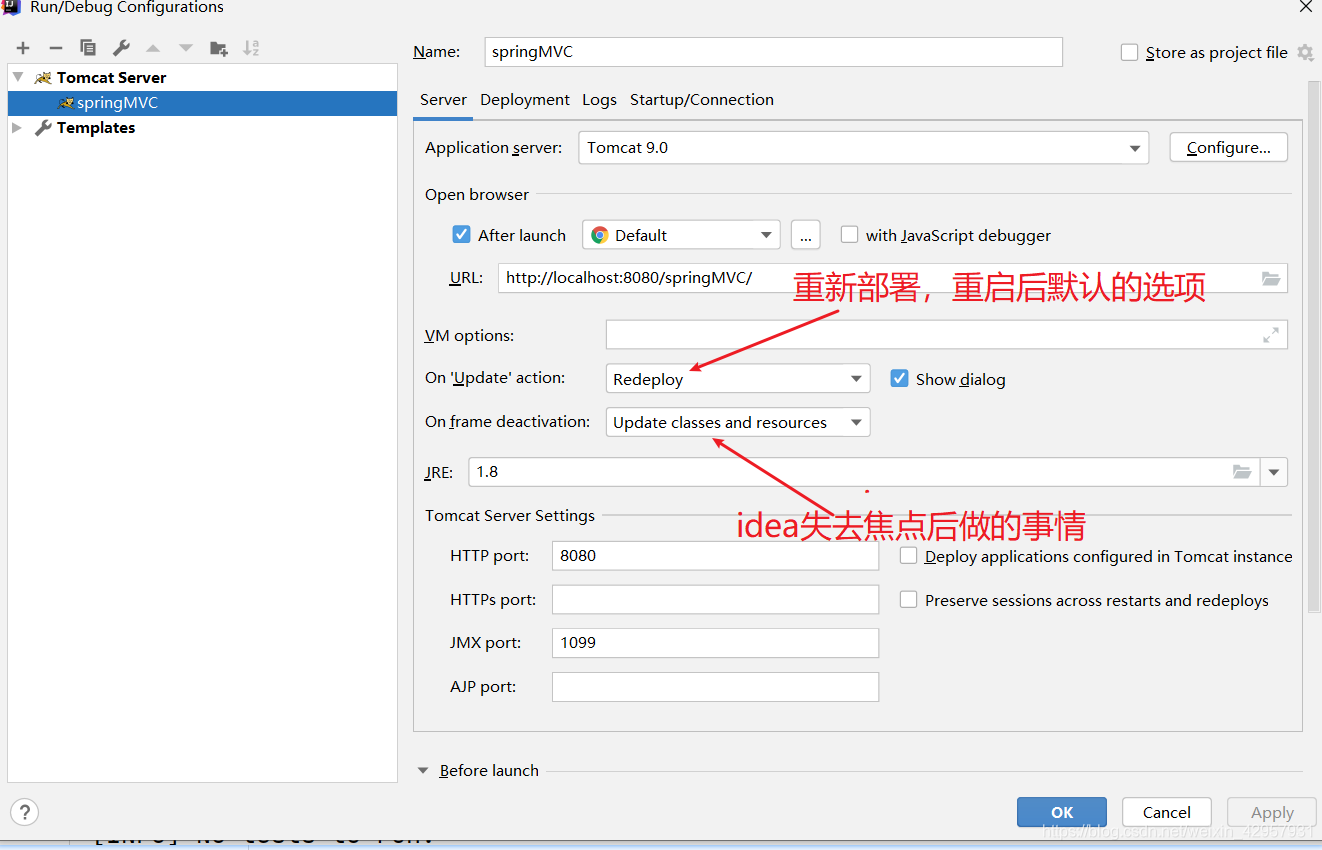
Task: Click the Cancel button
Action: [x=1167, y=812]
